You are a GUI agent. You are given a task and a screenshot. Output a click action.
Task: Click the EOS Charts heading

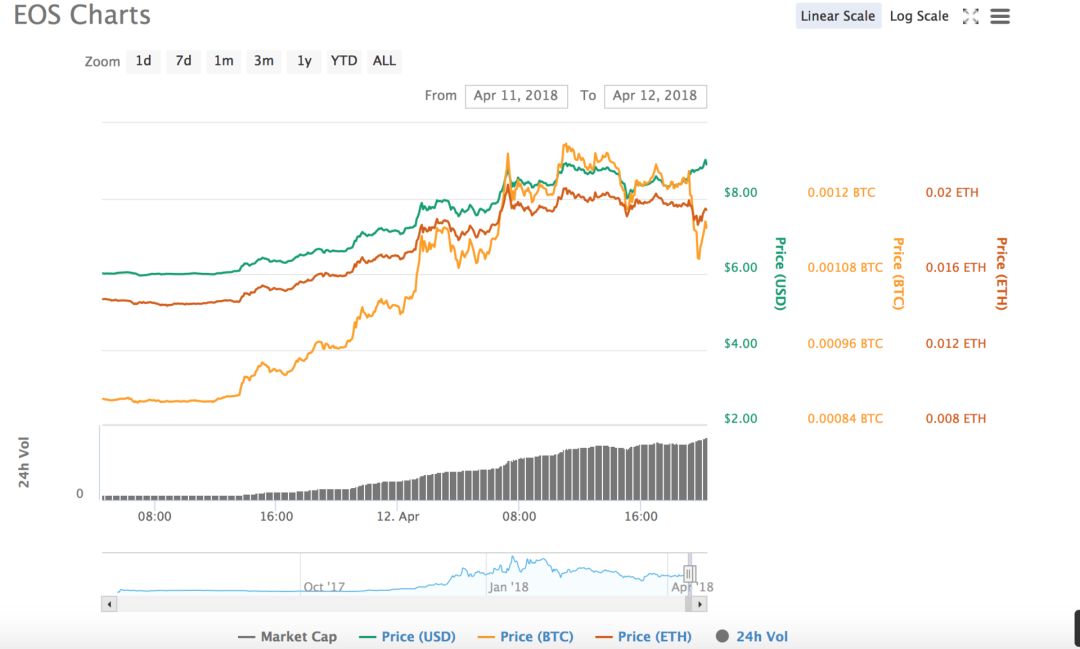point(82,15)
